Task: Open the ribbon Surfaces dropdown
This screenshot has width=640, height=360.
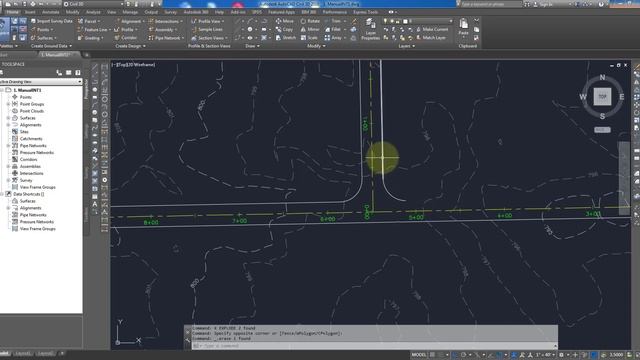Action: click(43, 38)
